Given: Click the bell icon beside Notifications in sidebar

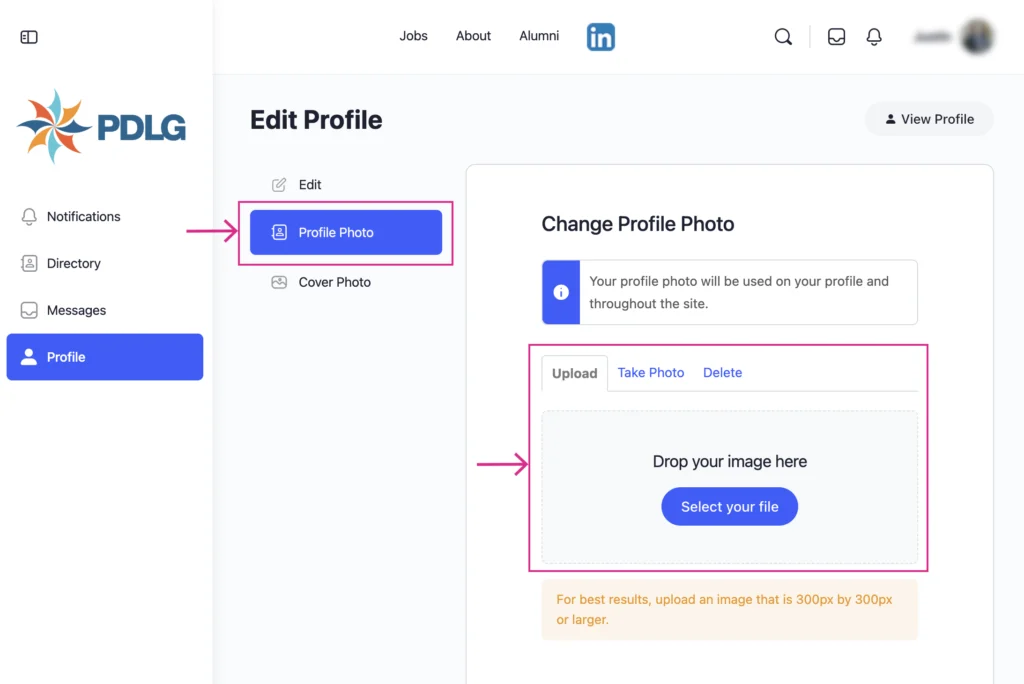Looking at the screenshot, I should 28,216.
